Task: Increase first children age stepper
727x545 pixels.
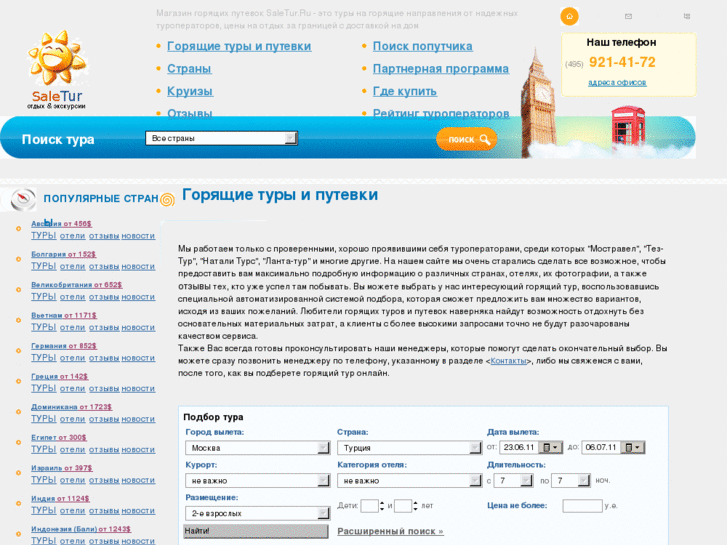Action: 382,503
